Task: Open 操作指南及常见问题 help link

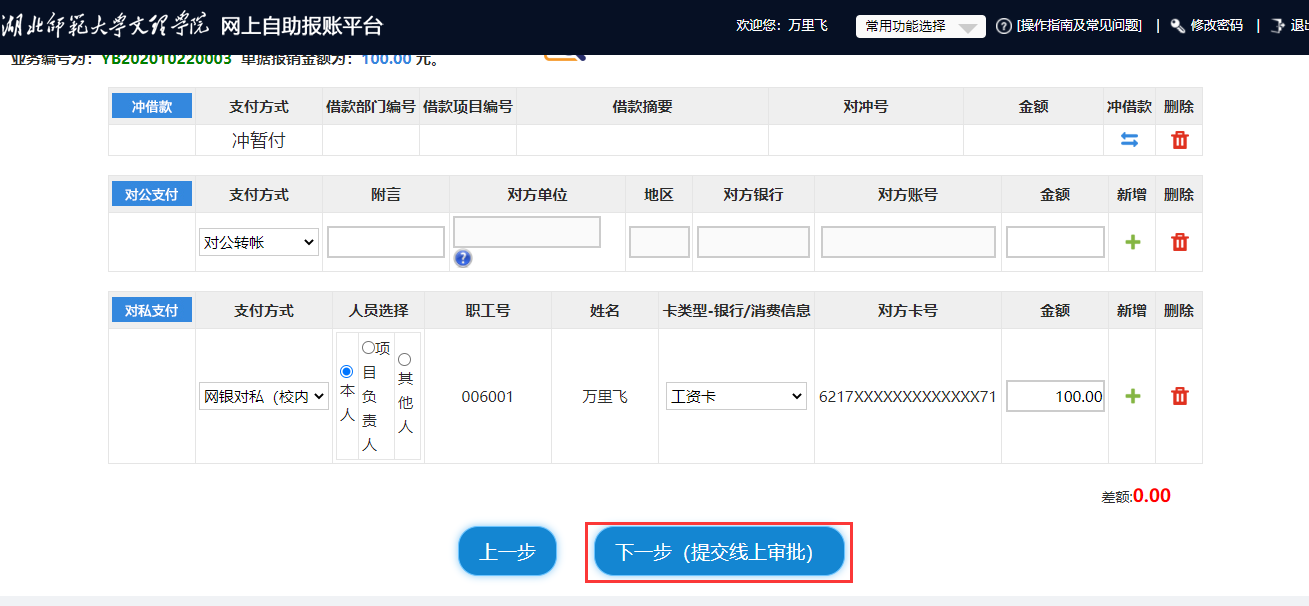Action: pyautogui.click(x=1078, y=26)
